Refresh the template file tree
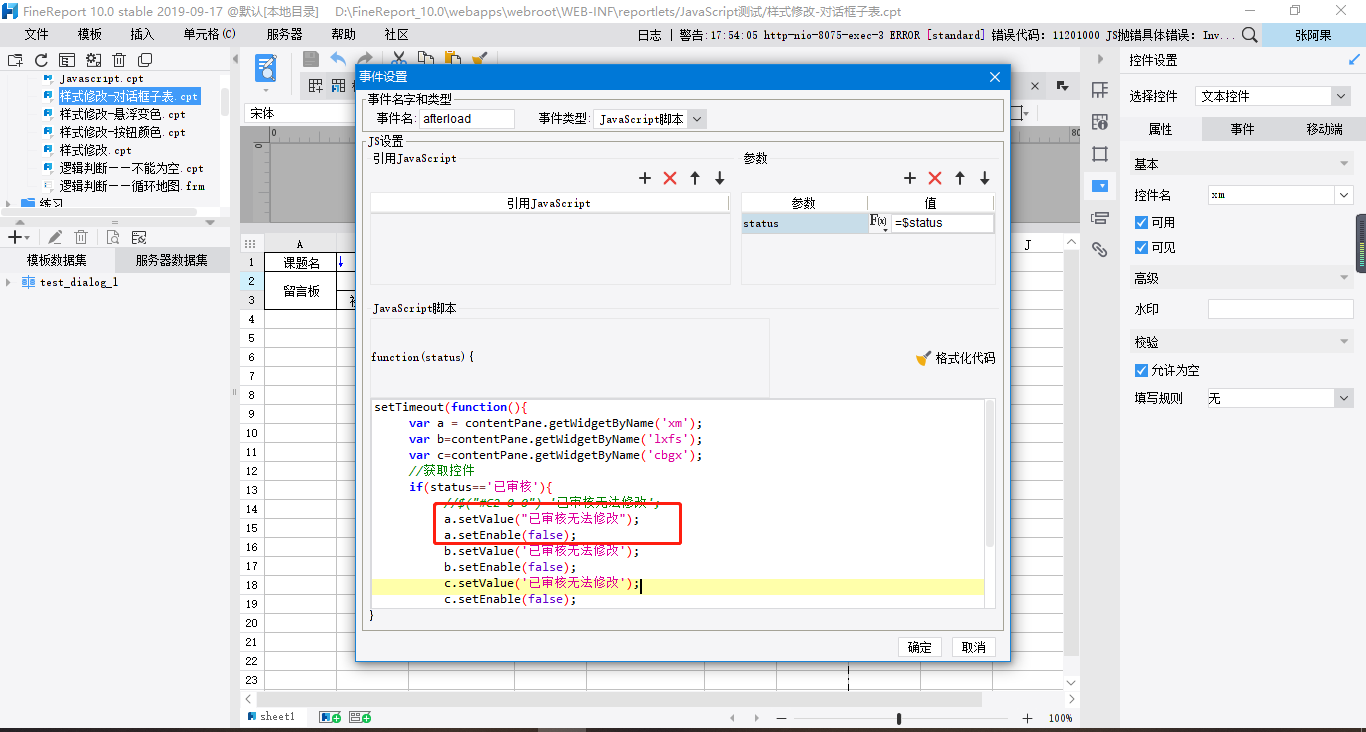The image size is (1366, 732). [x=41, y=60]
